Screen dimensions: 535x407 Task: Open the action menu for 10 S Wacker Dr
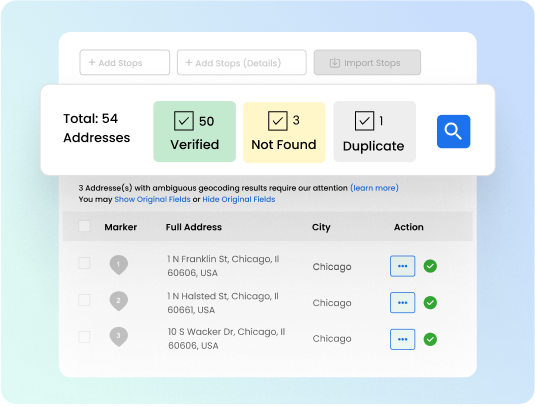pyautogui.click(x=403, y=339)
